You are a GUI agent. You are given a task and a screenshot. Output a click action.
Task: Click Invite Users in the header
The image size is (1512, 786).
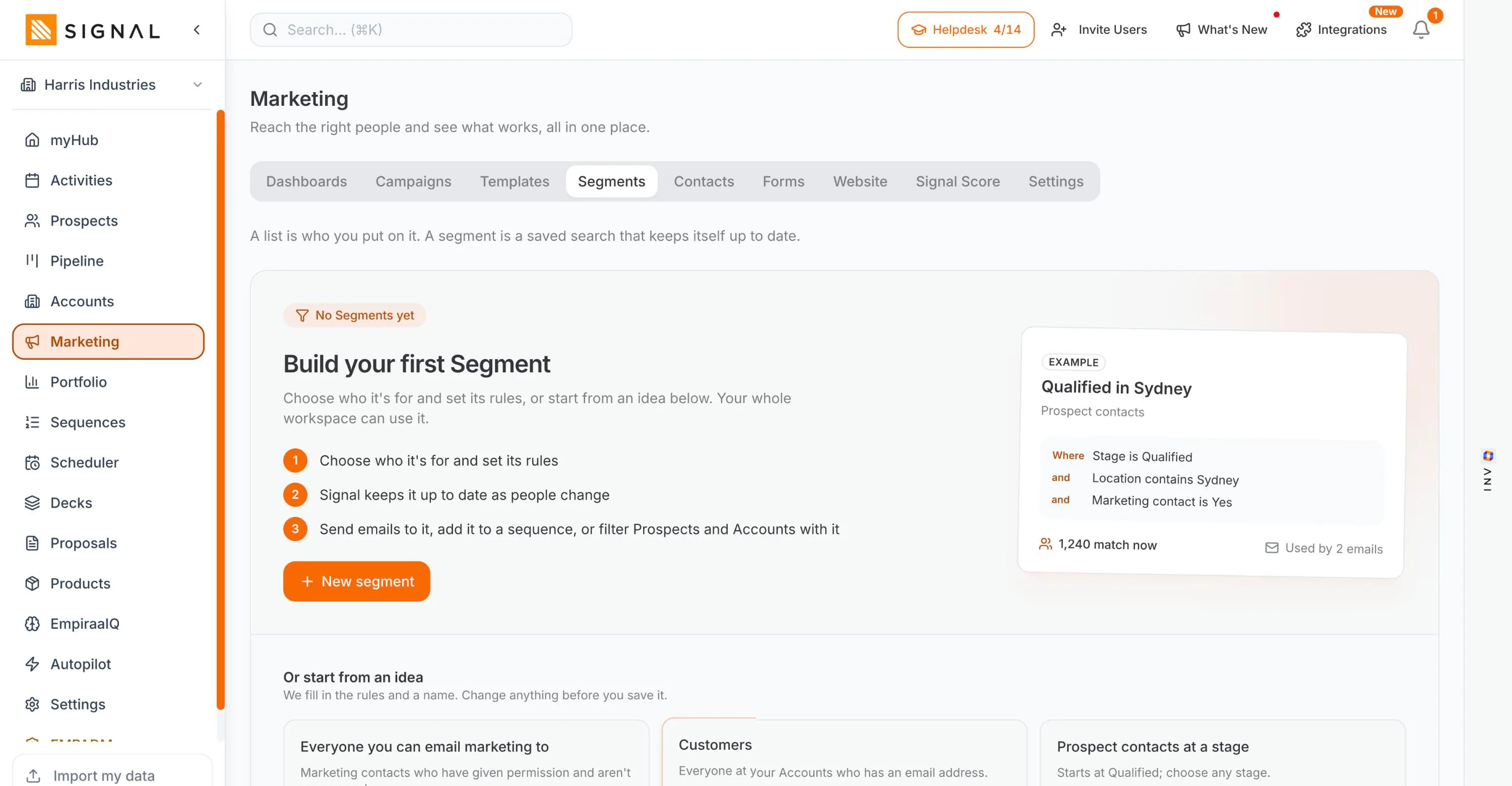click(1099, 29)
